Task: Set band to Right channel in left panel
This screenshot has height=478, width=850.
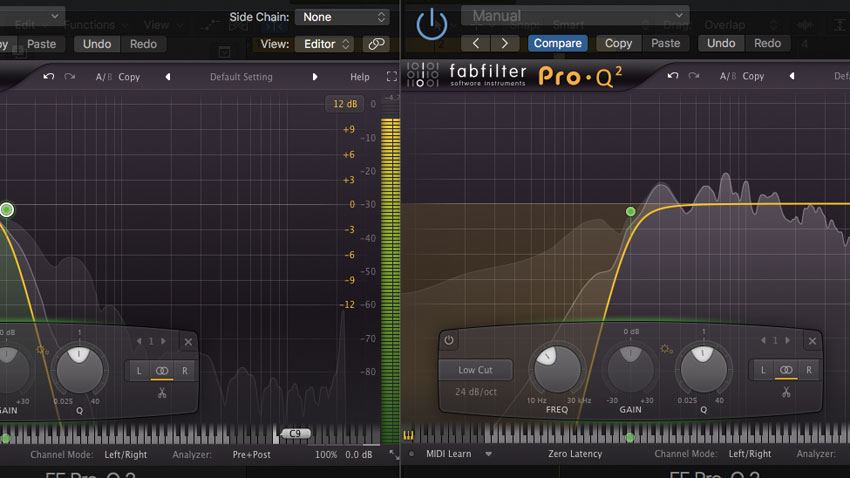Action: pyautogui.click(x=185, y=371)
